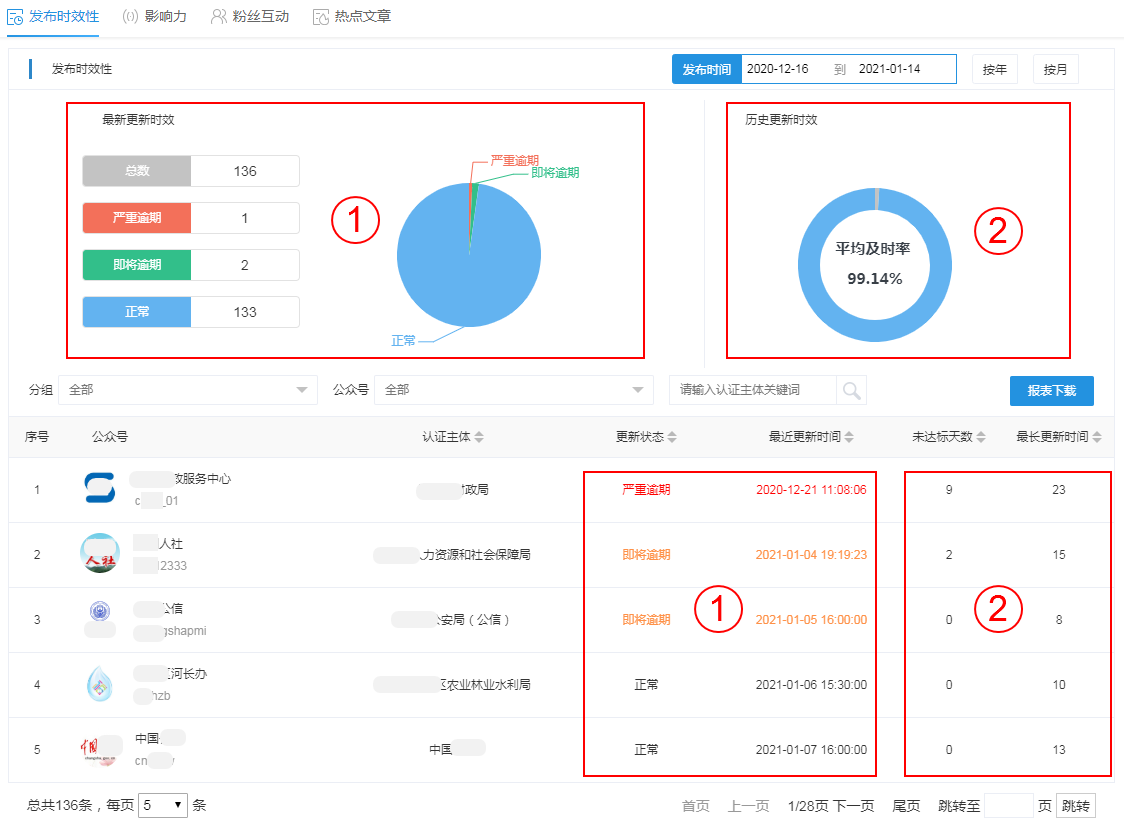Viewport: 1124px width, 824px height.
Task: Select the 按月 button
Action: [1055, 69]
